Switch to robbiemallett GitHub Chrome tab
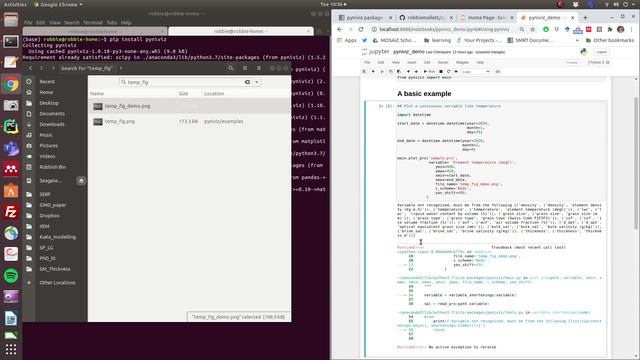Image resolution: width=640 pixels, height=360 pixels. point(425,18)
